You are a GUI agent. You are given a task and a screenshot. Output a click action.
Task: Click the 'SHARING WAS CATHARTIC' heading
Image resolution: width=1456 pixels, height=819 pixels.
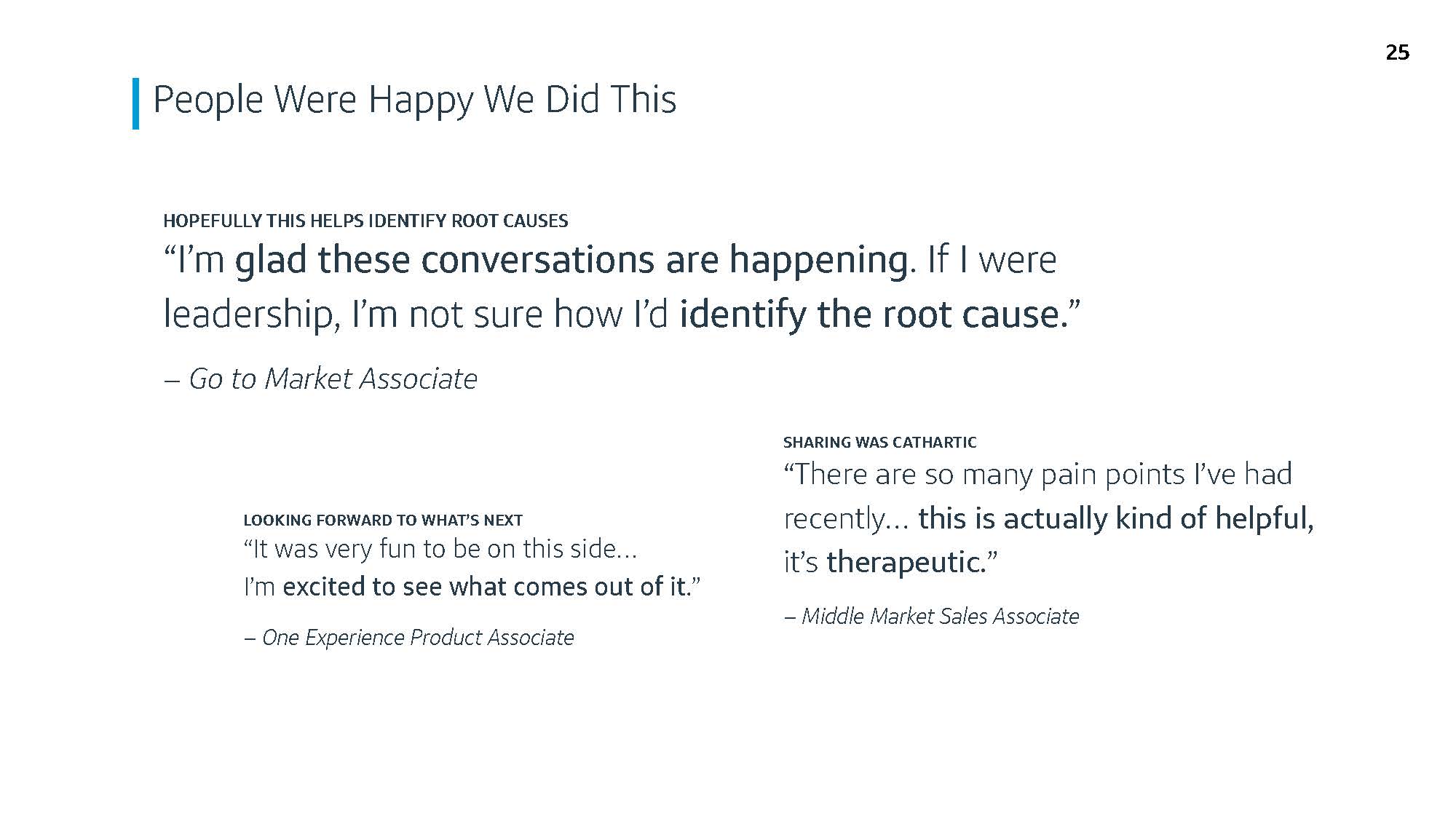coord(879,442)
